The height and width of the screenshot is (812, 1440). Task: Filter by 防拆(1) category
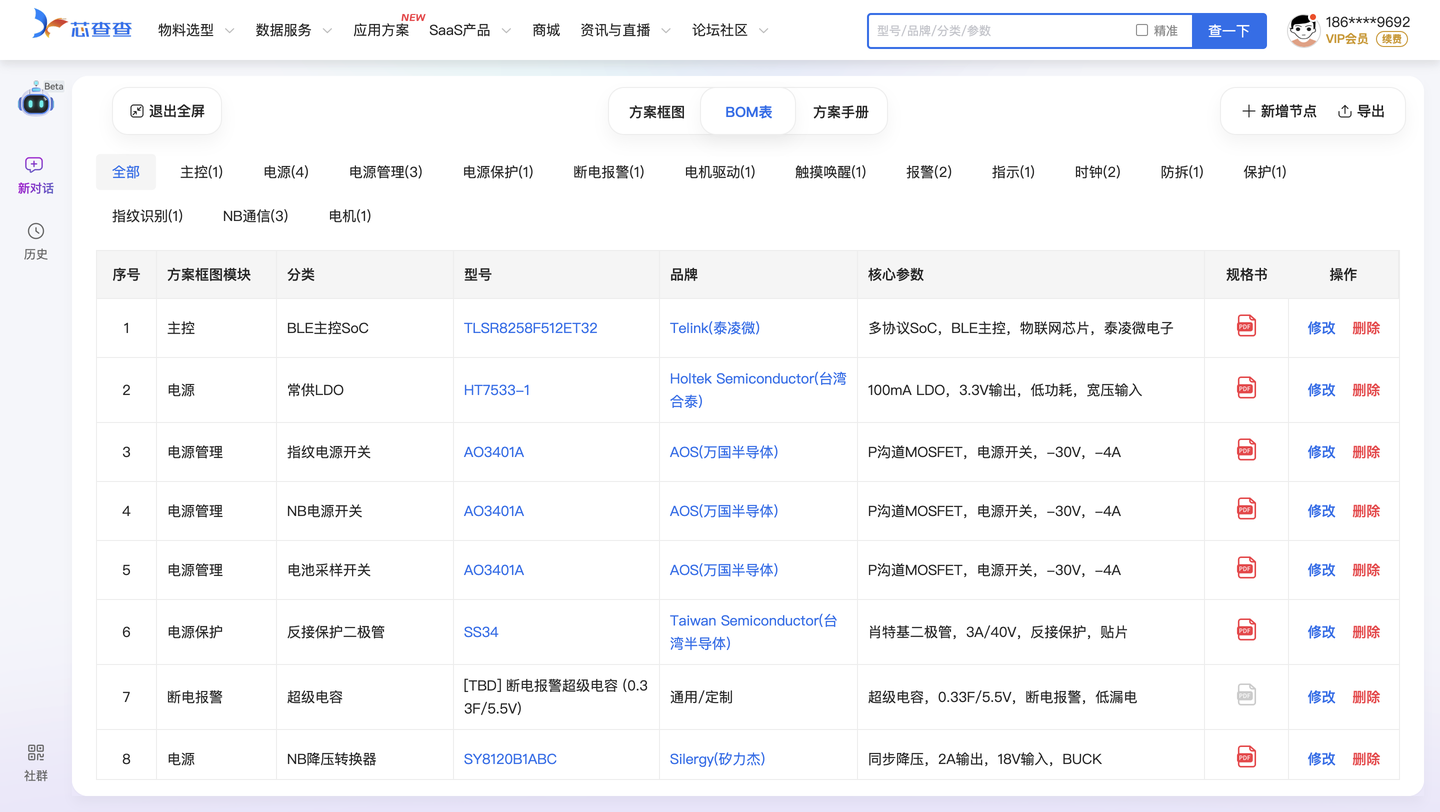(x=1182, y=172)
